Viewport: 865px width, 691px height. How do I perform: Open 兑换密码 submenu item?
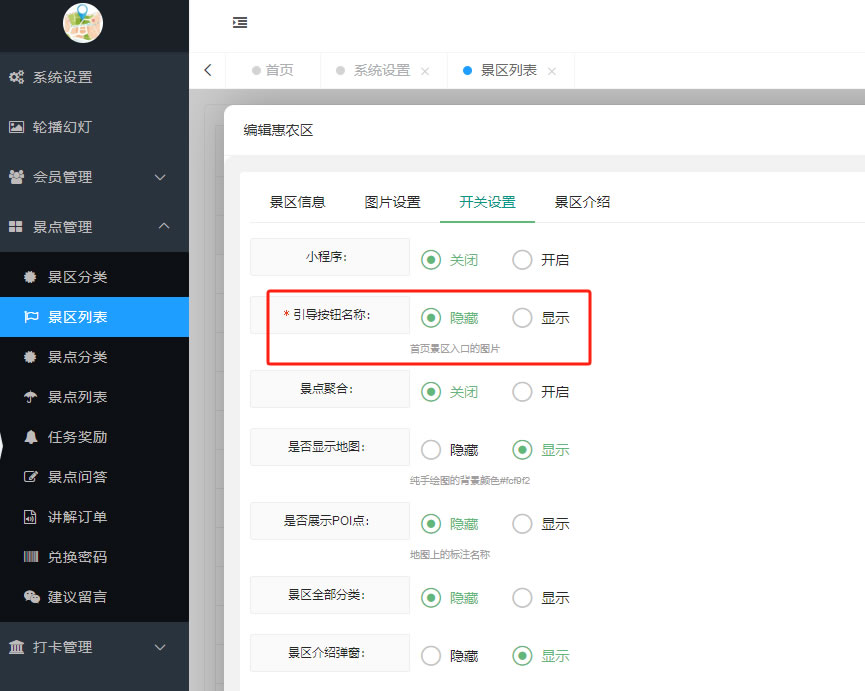pyautogui.click(x=94, y=557)
